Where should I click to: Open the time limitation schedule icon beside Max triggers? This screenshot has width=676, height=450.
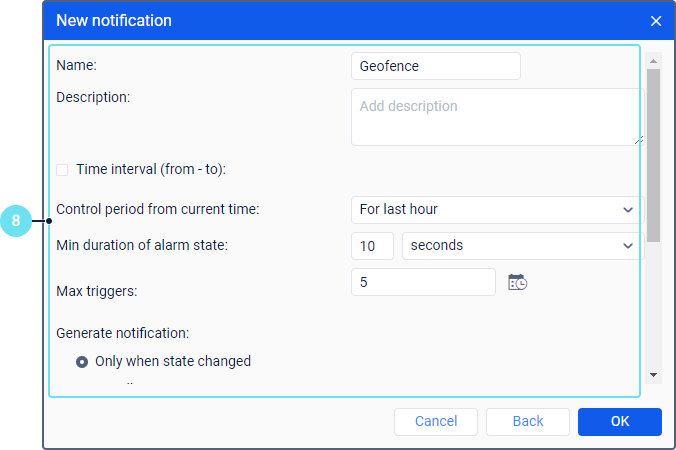coord(517,283)
